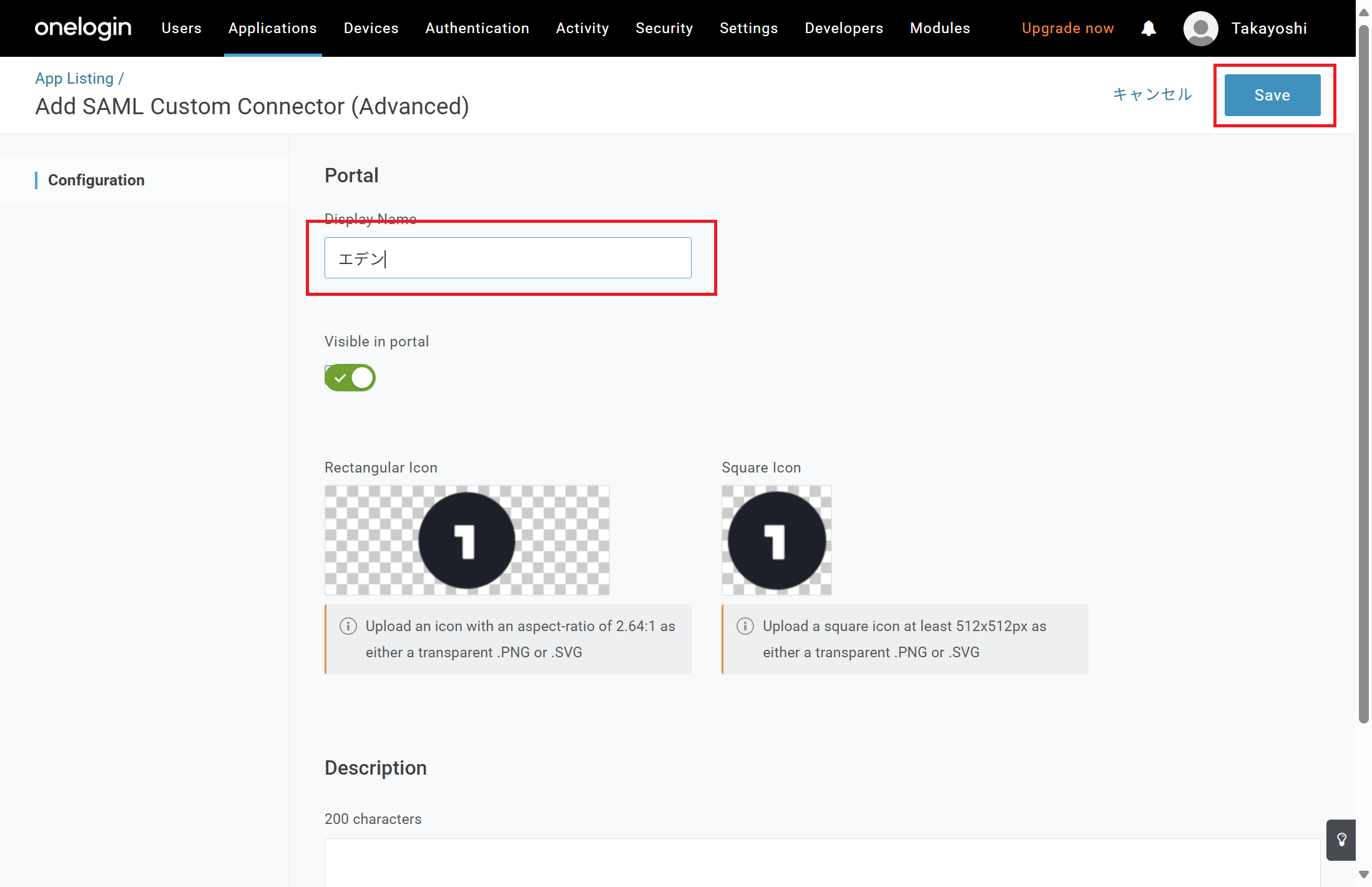This screenshot has height=887, width=1372.
Task: Click the Save button
Action: pos(1272,95)
